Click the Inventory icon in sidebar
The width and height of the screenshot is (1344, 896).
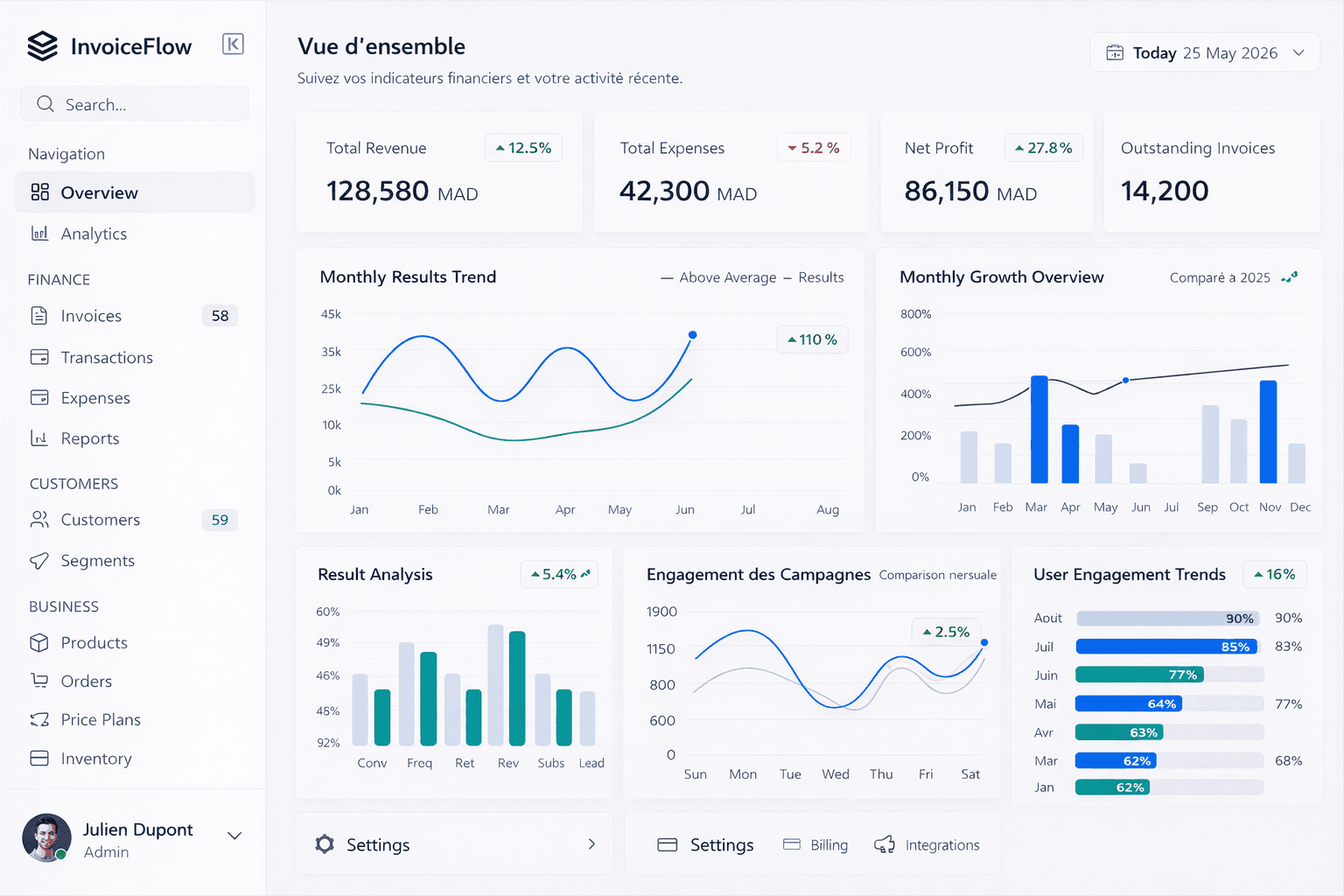pyautogui.click(x=39, y=759)
